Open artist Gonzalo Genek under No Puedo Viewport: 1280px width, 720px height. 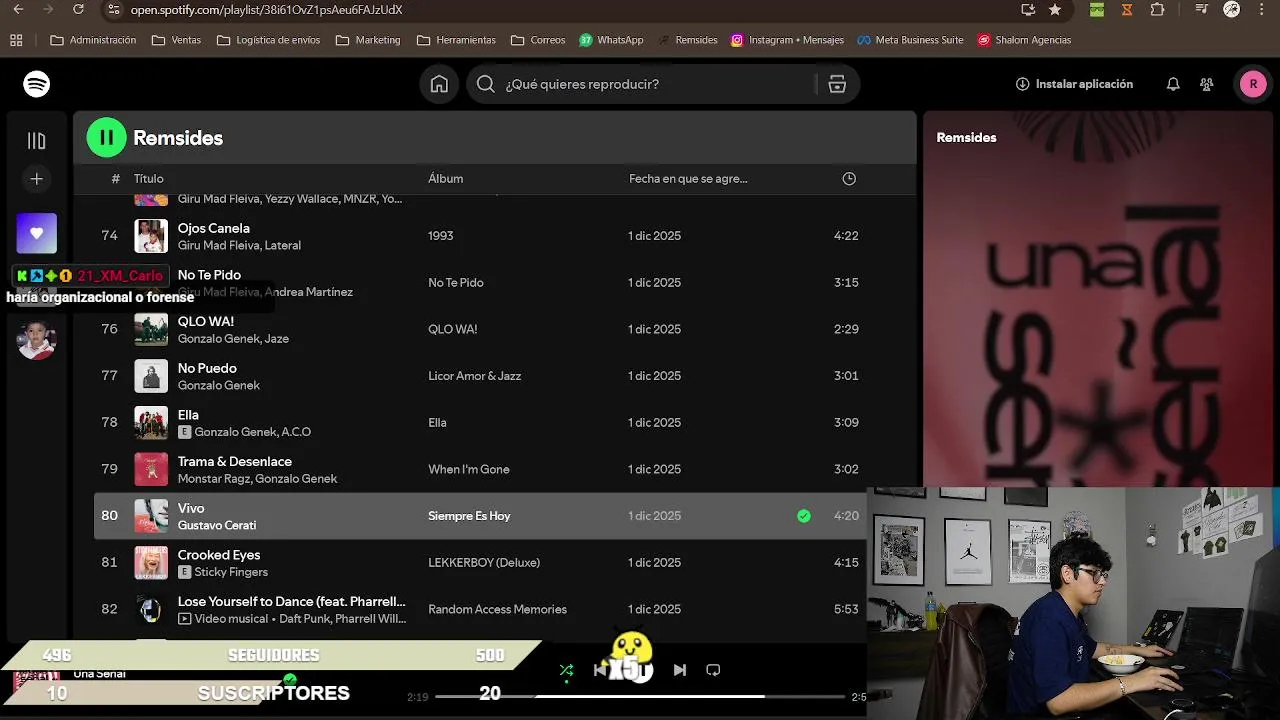219,385
